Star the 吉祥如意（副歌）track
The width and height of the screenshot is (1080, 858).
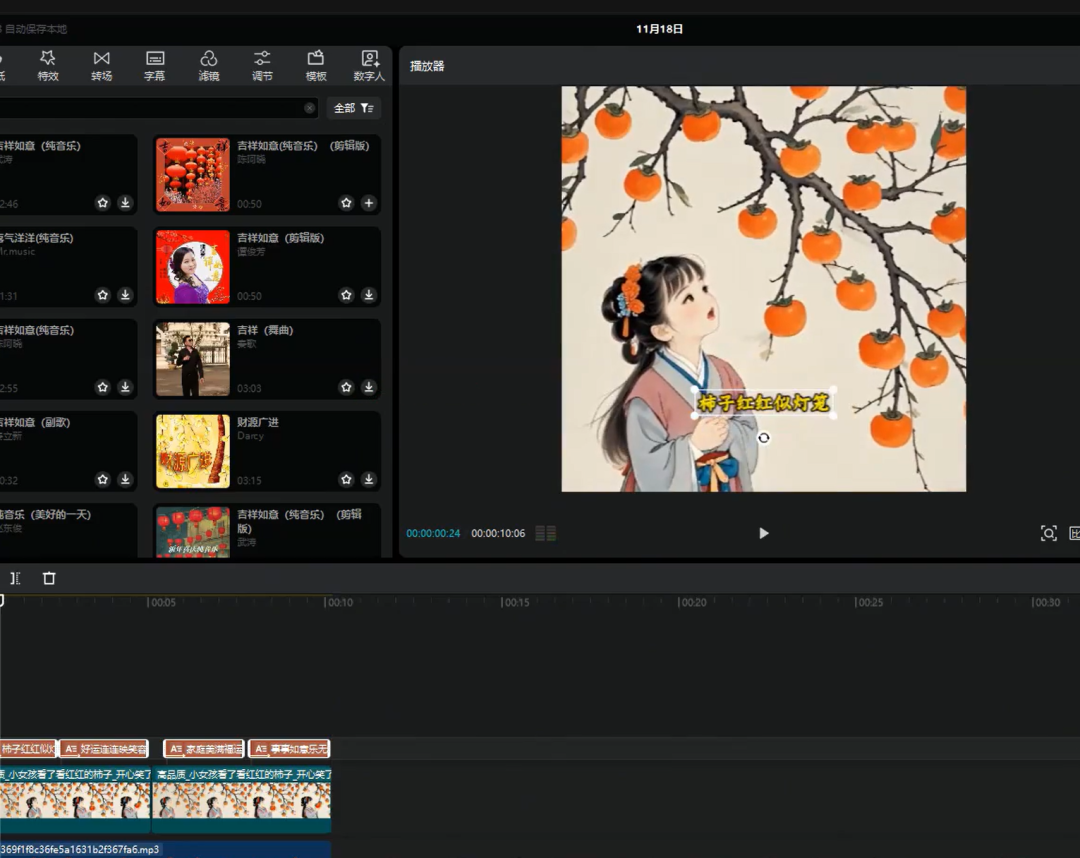[103, 479]
